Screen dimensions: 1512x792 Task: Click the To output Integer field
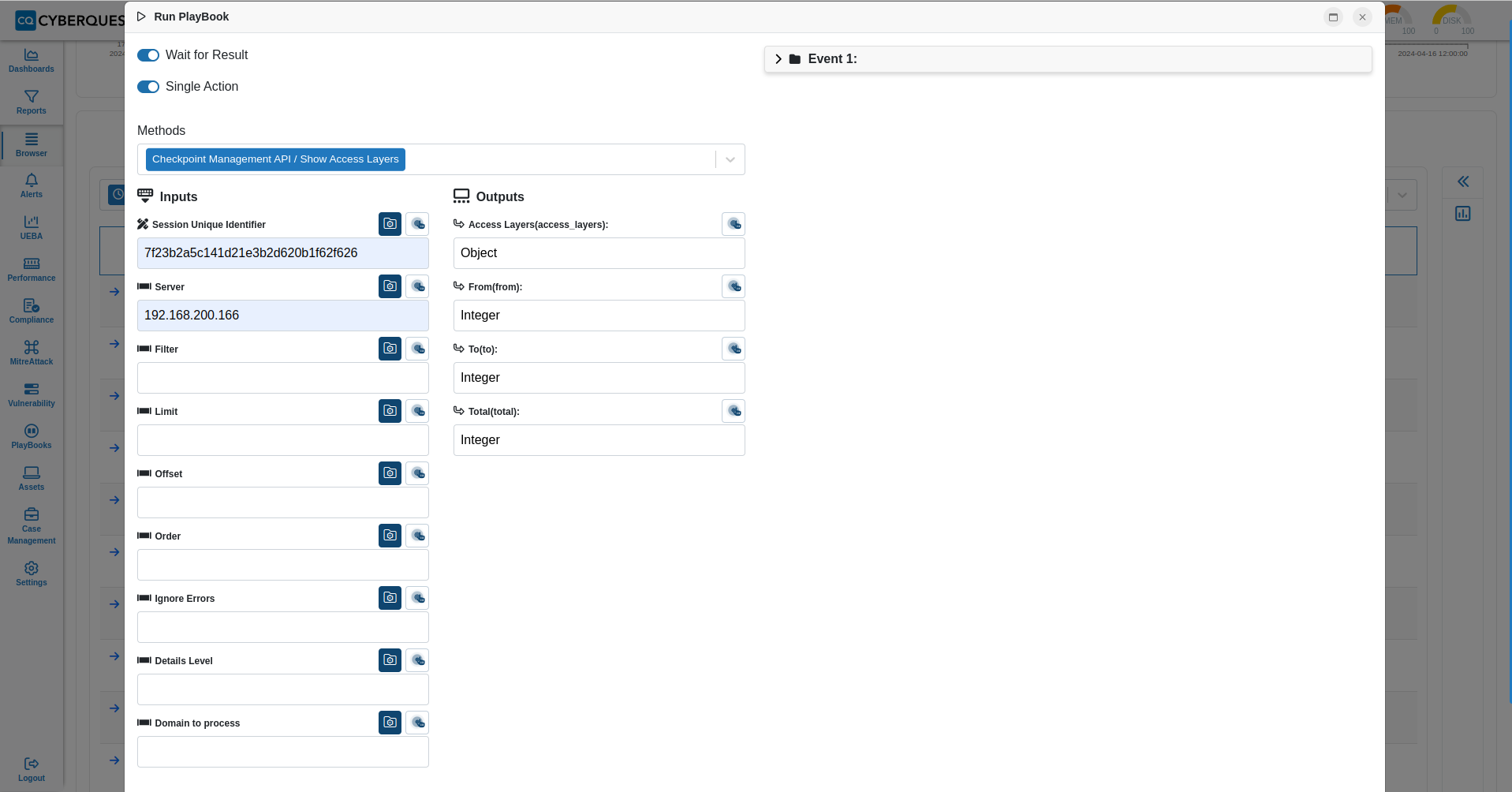pos(599,378)
